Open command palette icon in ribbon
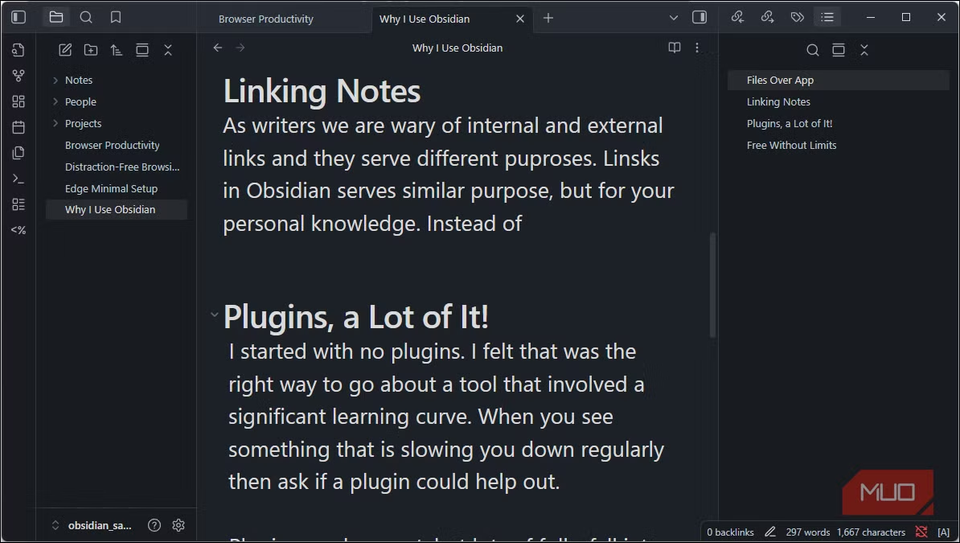The image size is (960, 543). point(18,179)
